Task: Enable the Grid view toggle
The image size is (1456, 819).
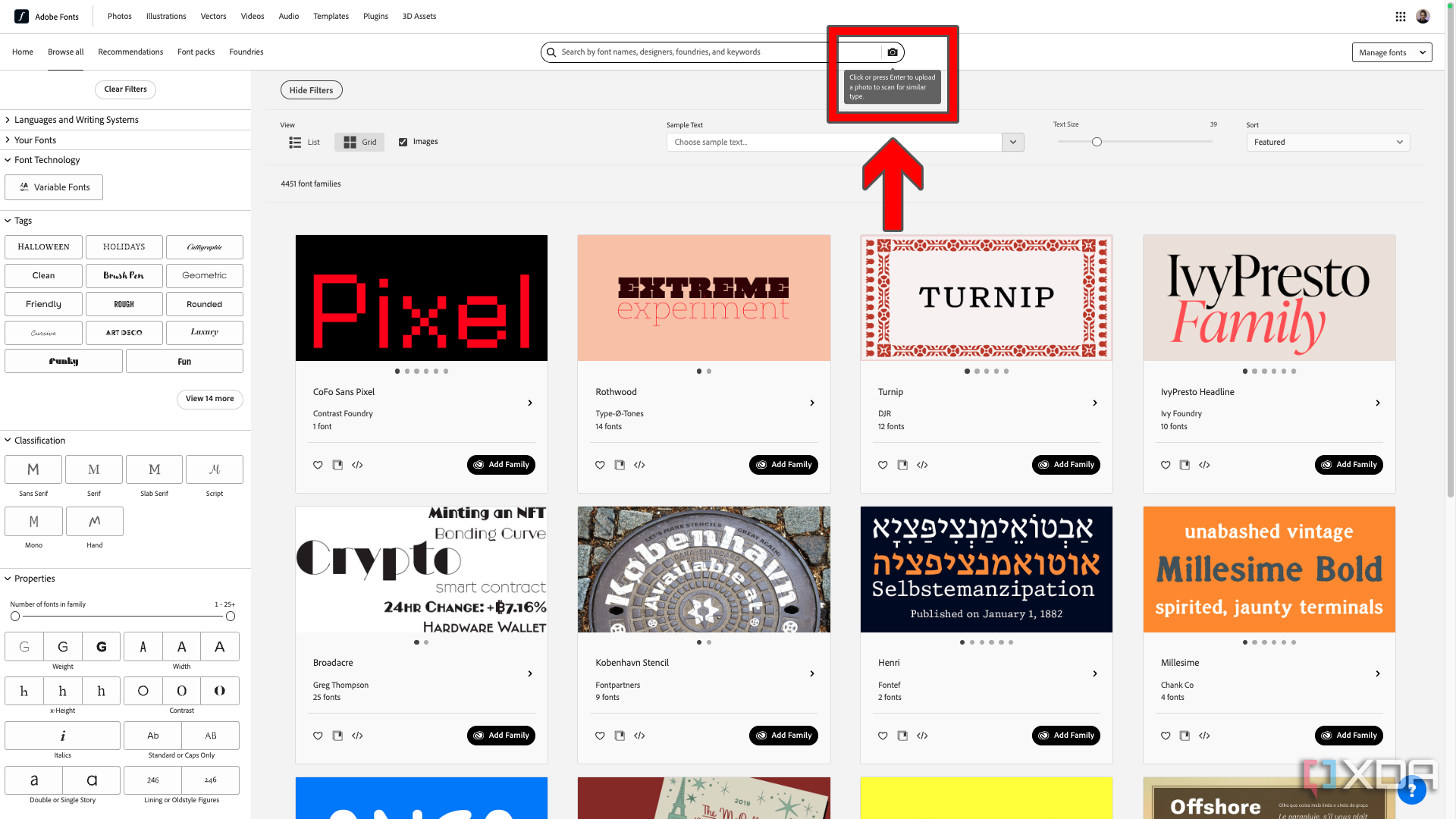Action: [x=360, y=141]
